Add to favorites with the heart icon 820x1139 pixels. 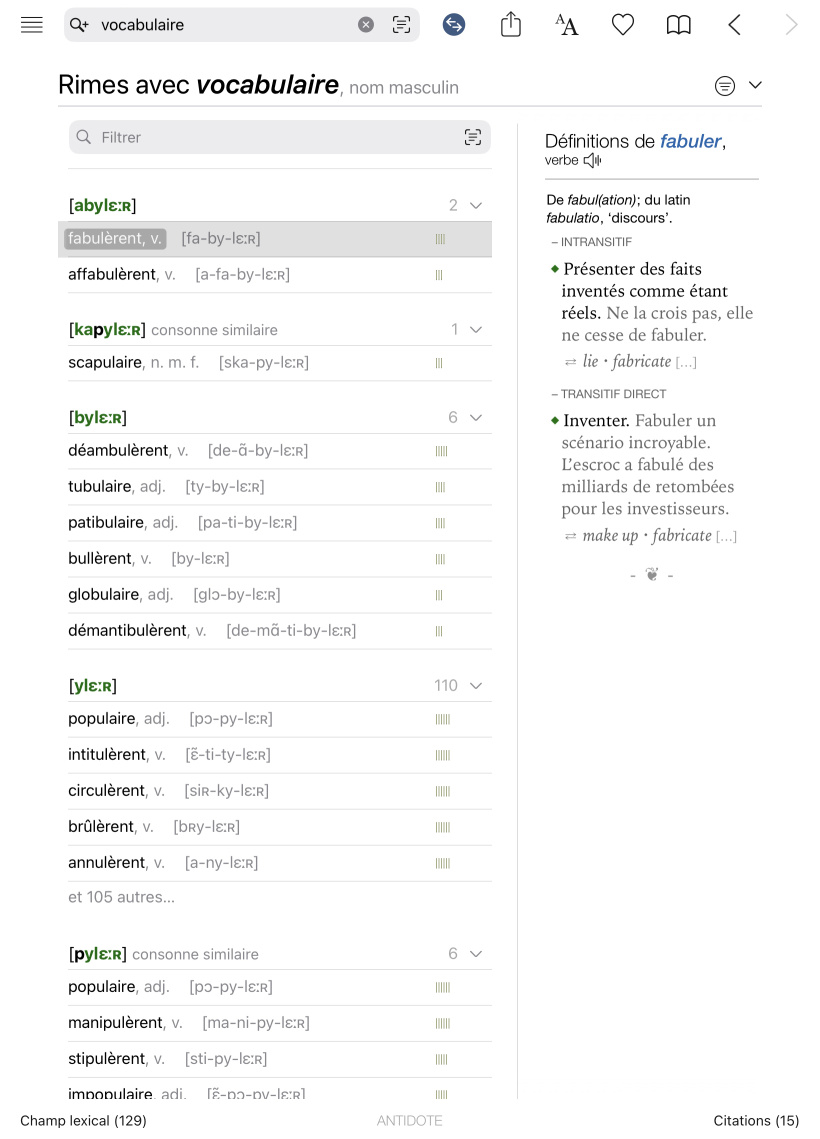pos(622,25)
